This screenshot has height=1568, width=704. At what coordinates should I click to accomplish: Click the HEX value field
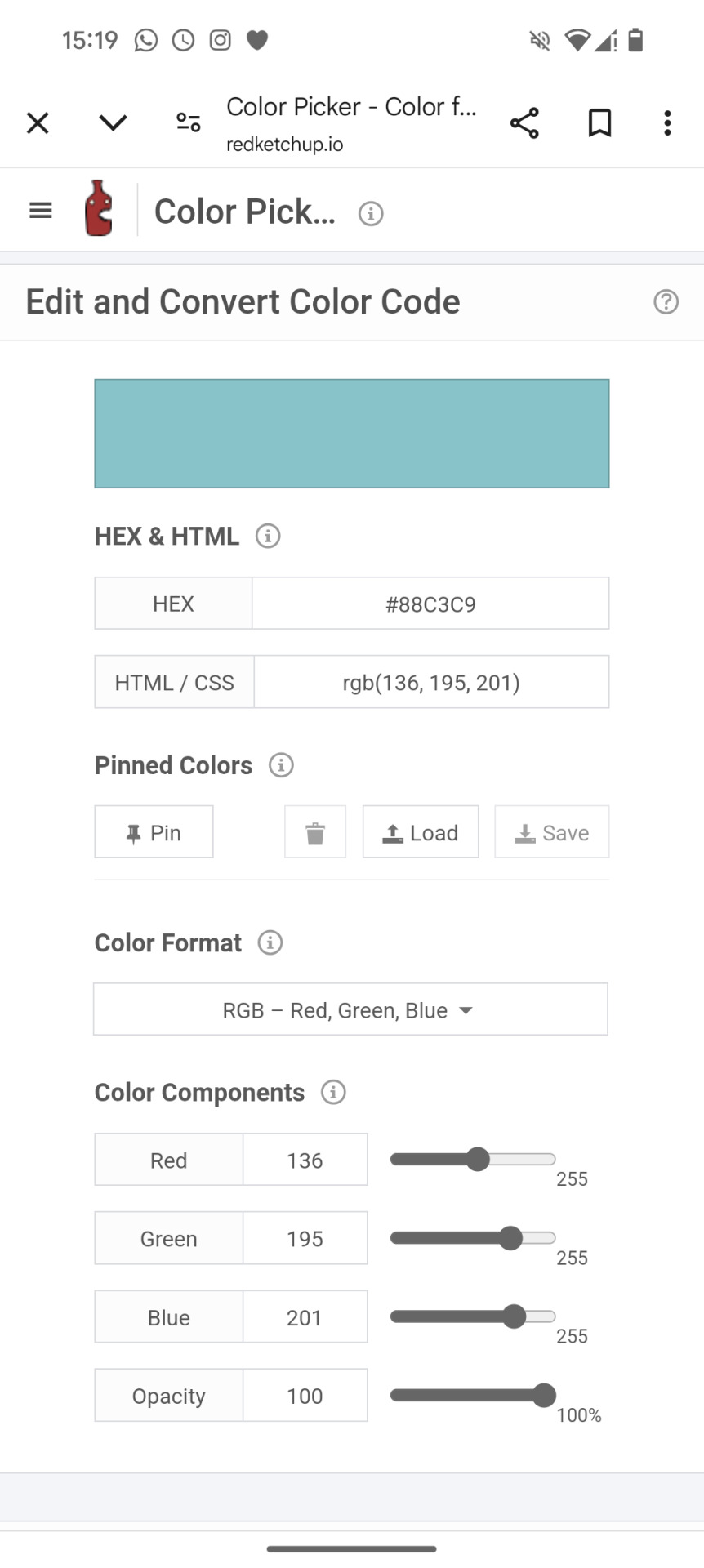tap(430, 604)
